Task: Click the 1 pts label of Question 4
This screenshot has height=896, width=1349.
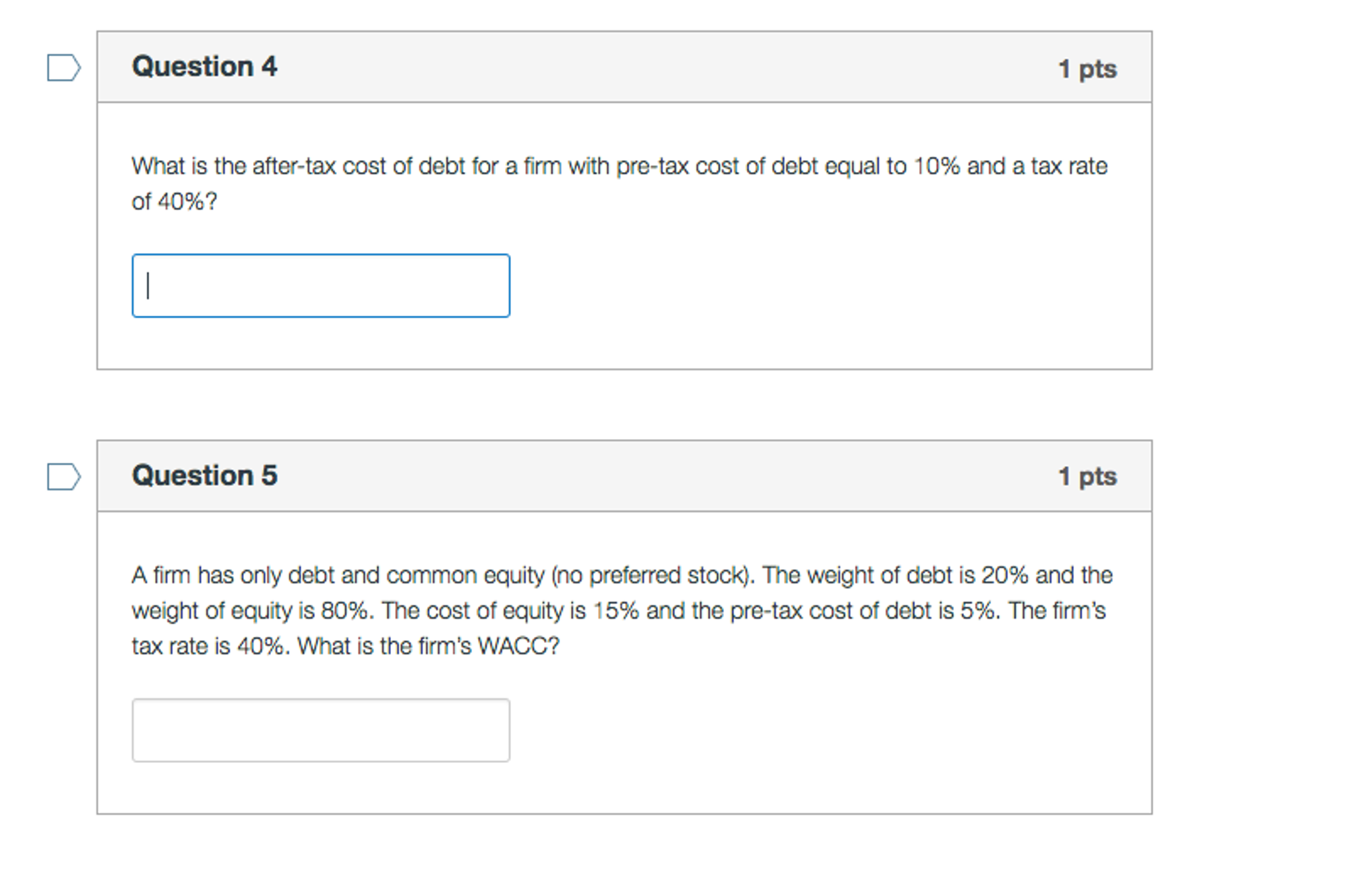Action: 1087,69
